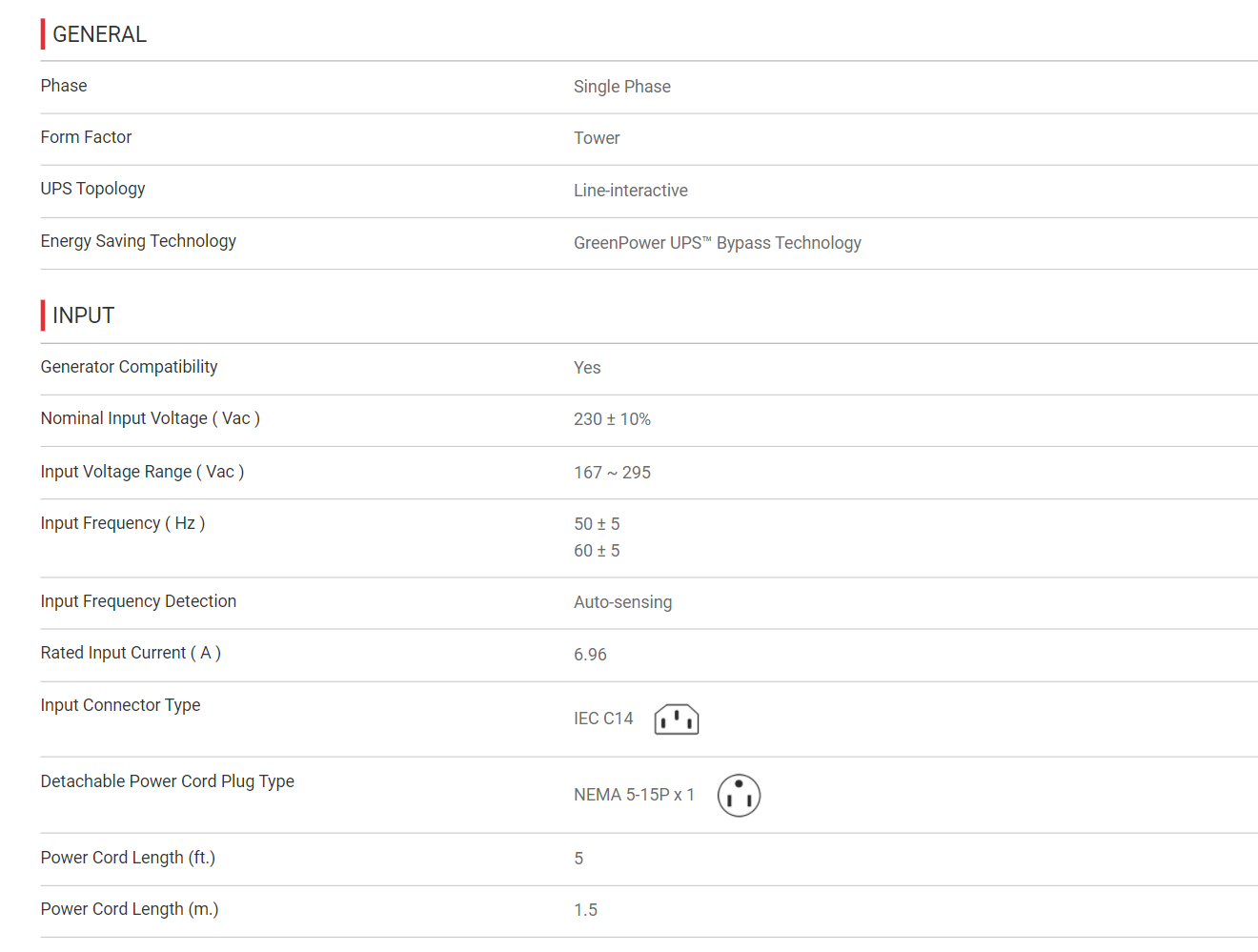The image size is (1258, 952).
Task: Select the INPUT section heading
Action: point(83,315)
